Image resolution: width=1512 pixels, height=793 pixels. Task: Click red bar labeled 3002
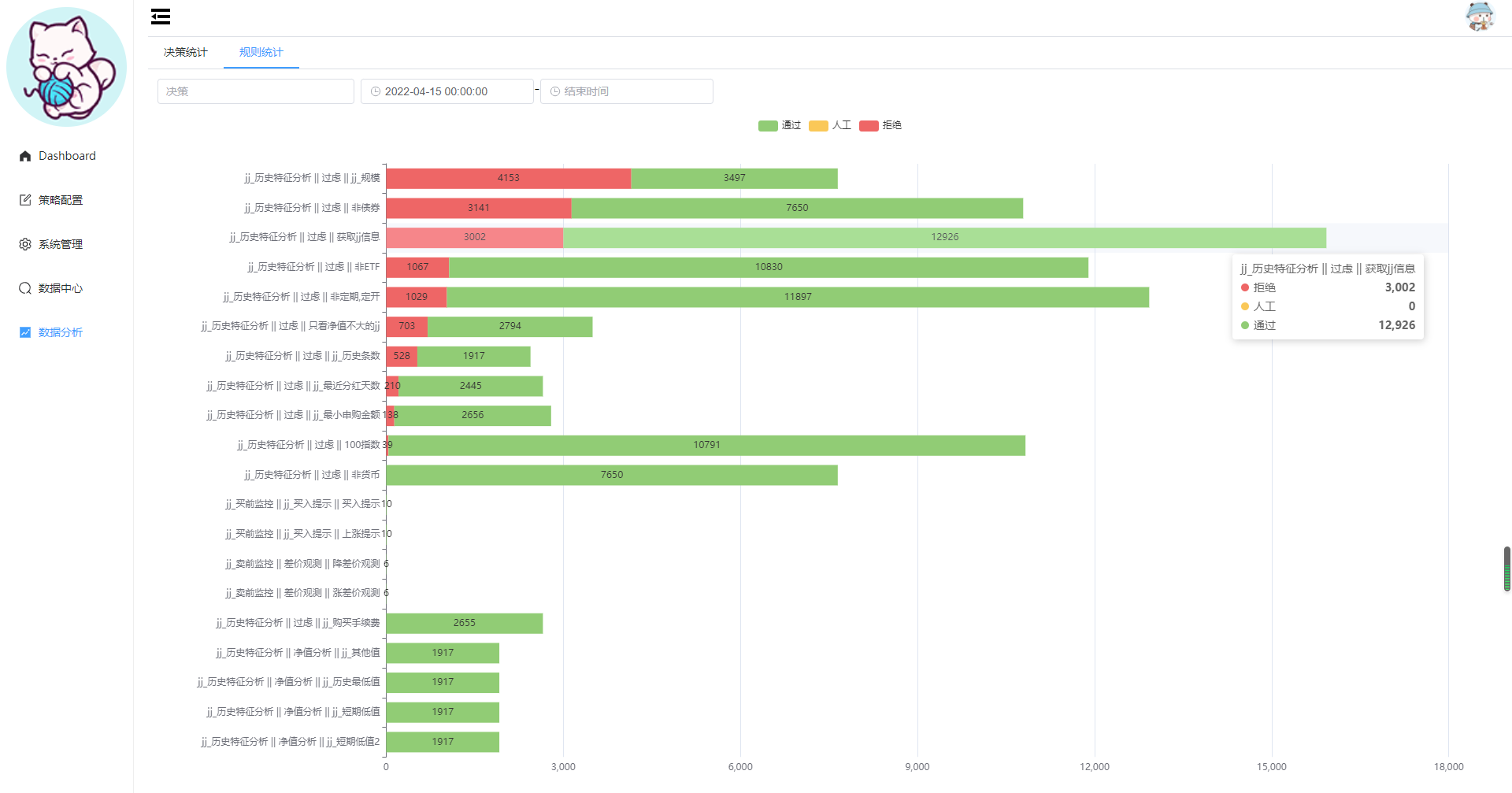(x=475, y=238)
